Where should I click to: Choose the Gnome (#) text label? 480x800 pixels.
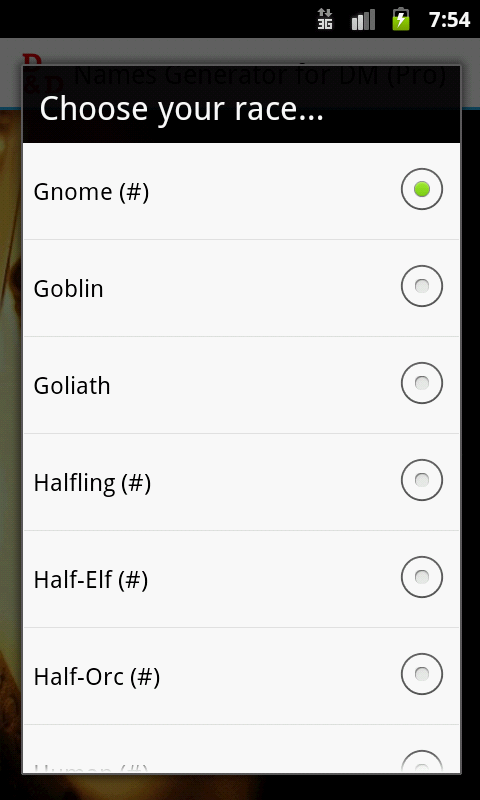(x=91, y=192)
